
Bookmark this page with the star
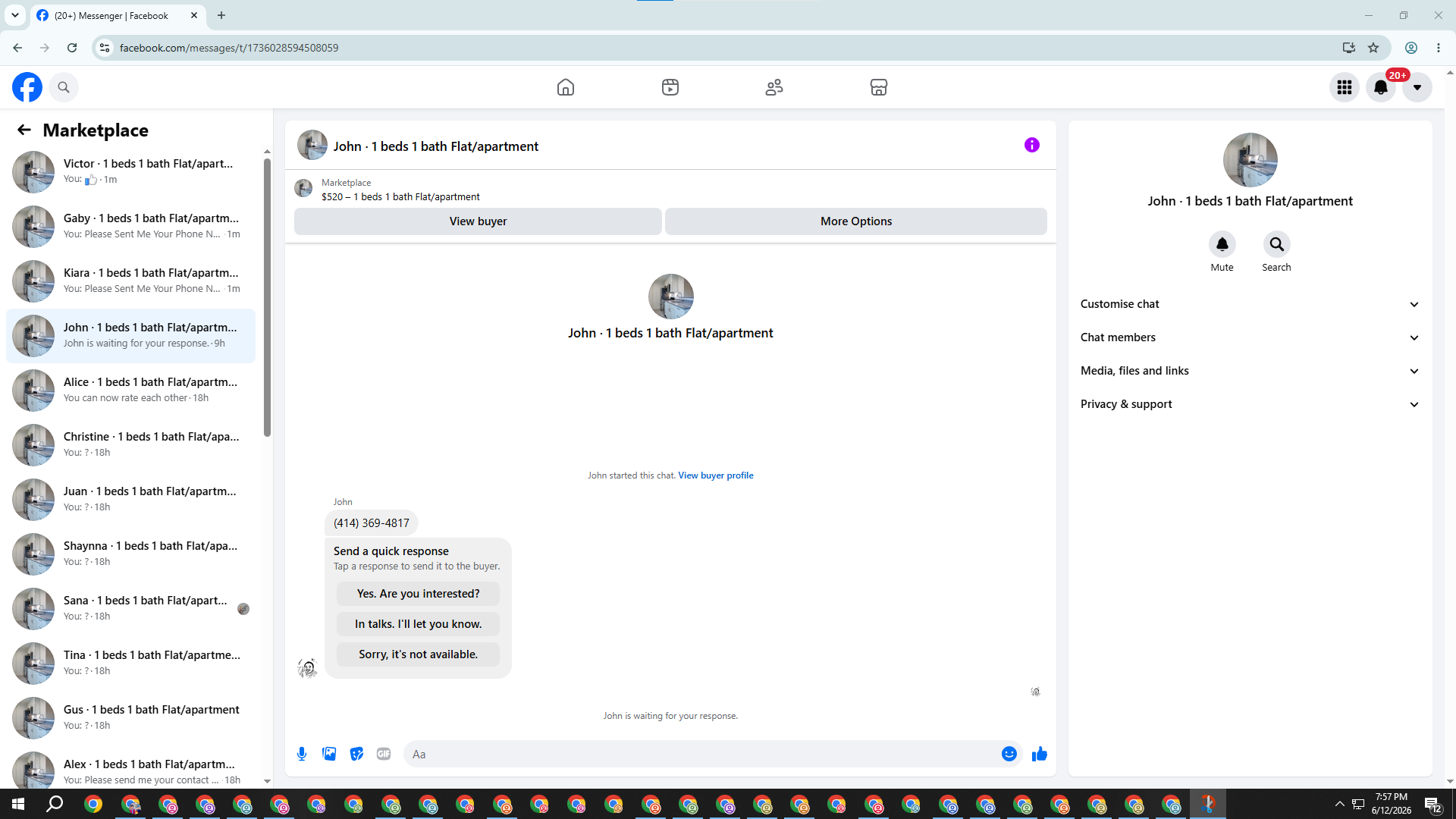point(1373,48)
